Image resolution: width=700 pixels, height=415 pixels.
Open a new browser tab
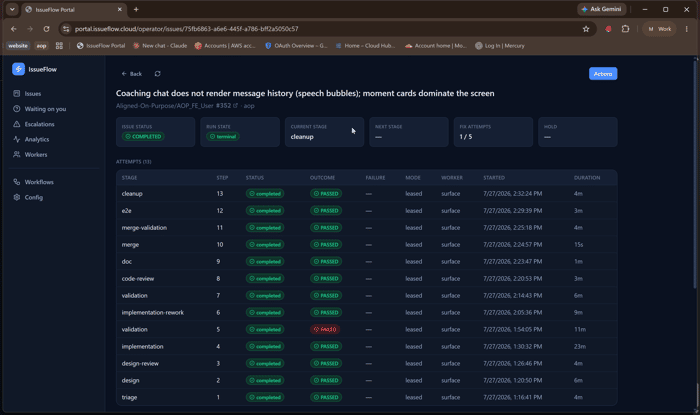136,9
